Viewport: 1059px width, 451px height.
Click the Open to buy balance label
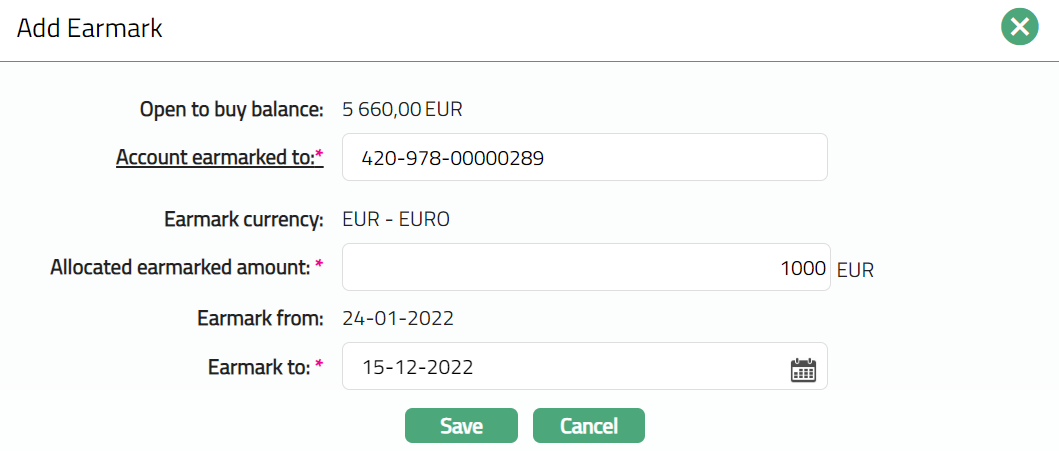click(x=231, y=109)
